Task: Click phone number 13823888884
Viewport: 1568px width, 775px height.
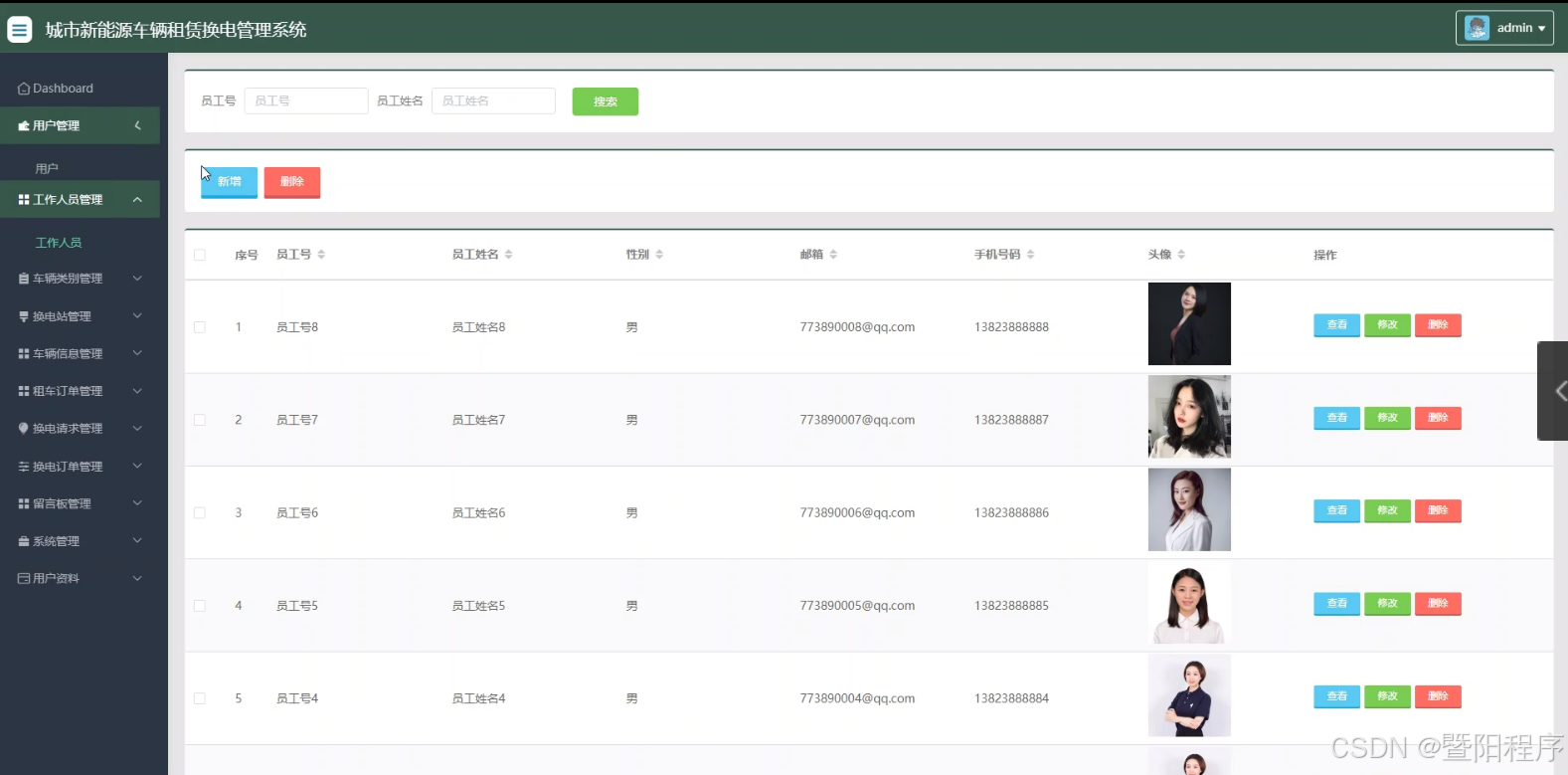Action: (x=1011, y=698)
